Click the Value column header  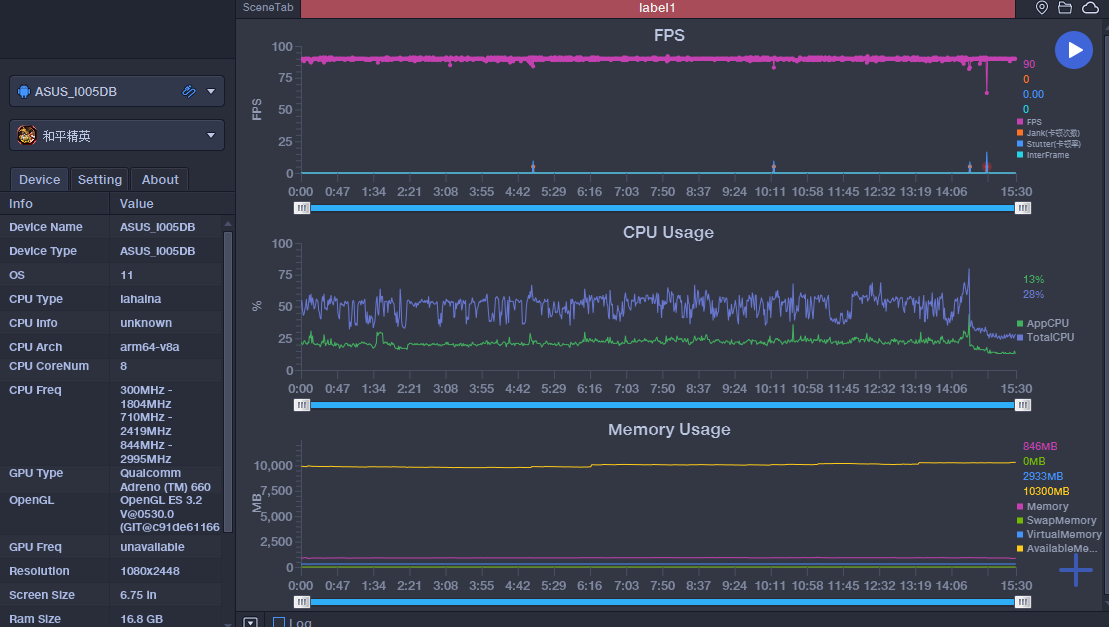pyautogui.click(x=172, y=204)
